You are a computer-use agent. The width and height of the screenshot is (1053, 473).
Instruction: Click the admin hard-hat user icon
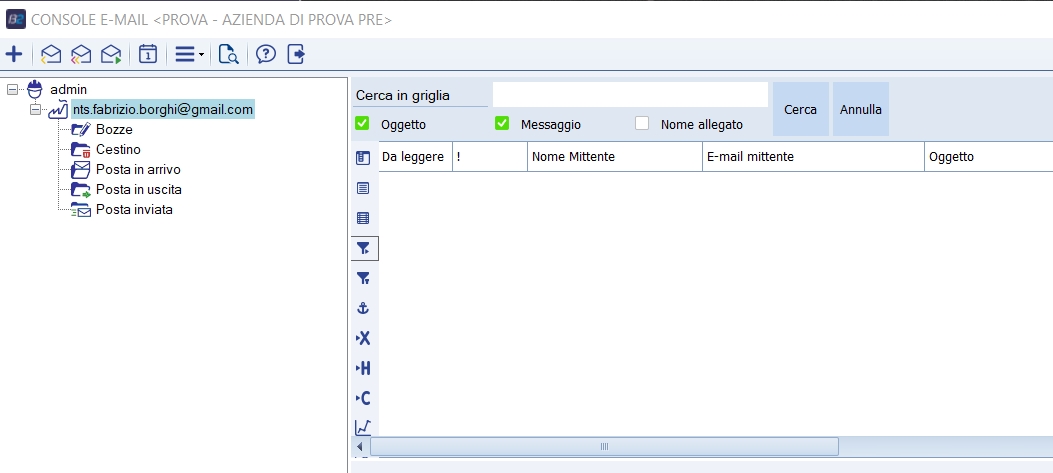point(35,89)
